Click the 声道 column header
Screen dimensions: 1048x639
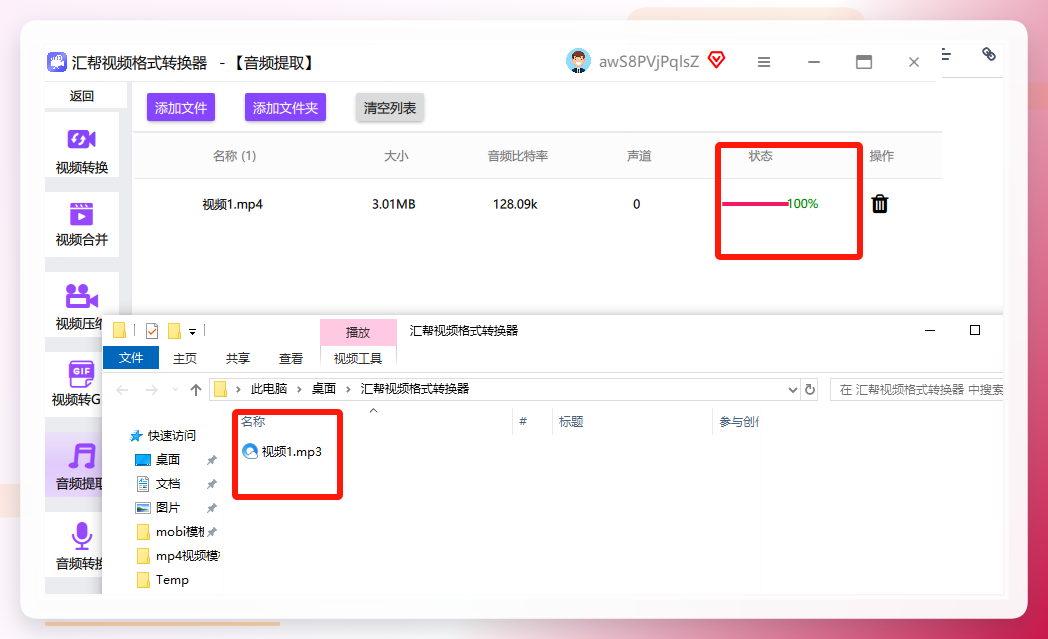pyautogui.click(x=640, y=156)
